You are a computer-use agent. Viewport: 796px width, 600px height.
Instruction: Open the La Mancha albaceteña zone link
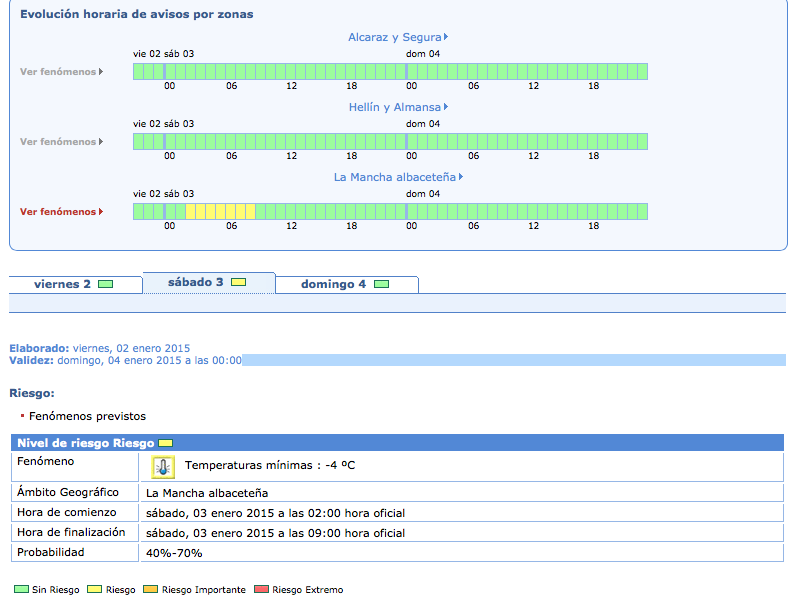point(397,177)
